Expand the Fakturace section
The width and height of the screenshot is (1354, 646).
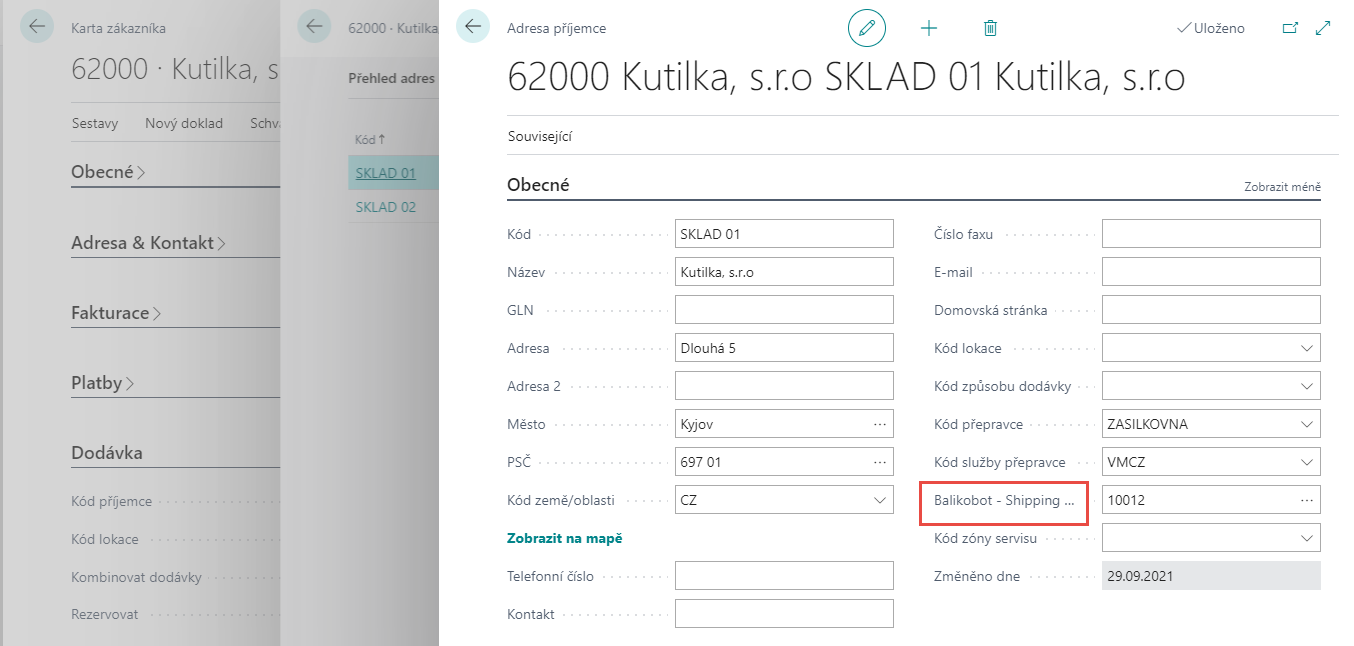click(x=111, y=312)
